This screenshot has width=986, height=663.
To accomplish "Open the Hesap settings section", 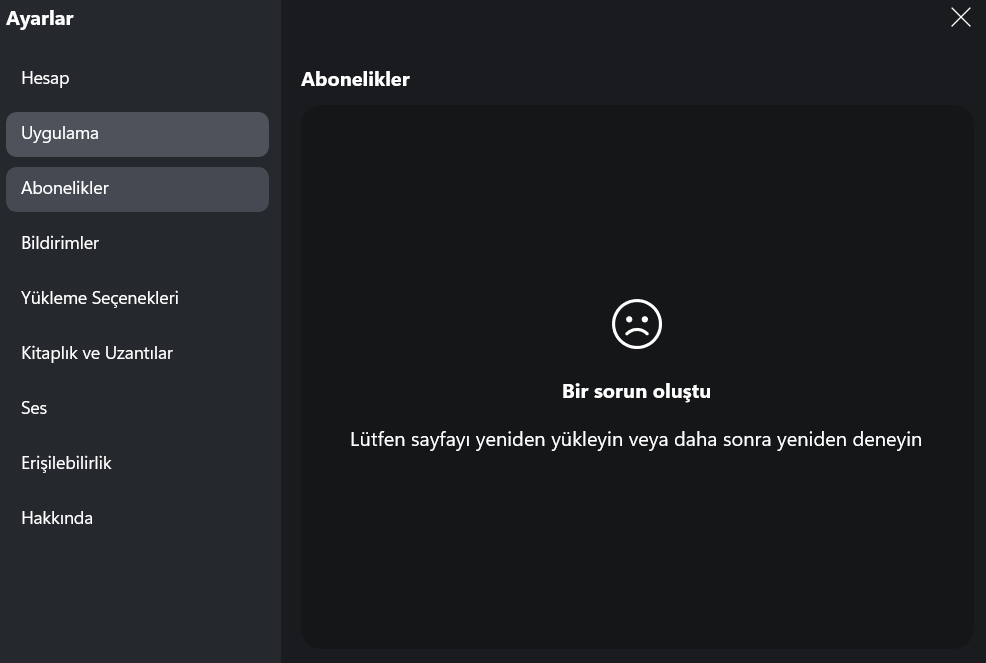I will click(45, 78).
